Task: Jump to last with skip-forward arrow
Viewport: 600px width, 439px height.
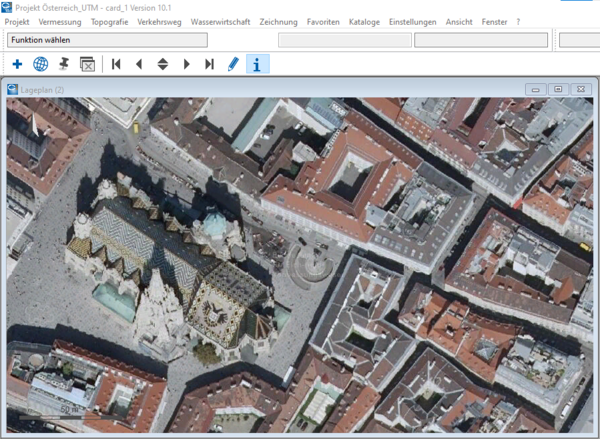Action: pos(209,64)
